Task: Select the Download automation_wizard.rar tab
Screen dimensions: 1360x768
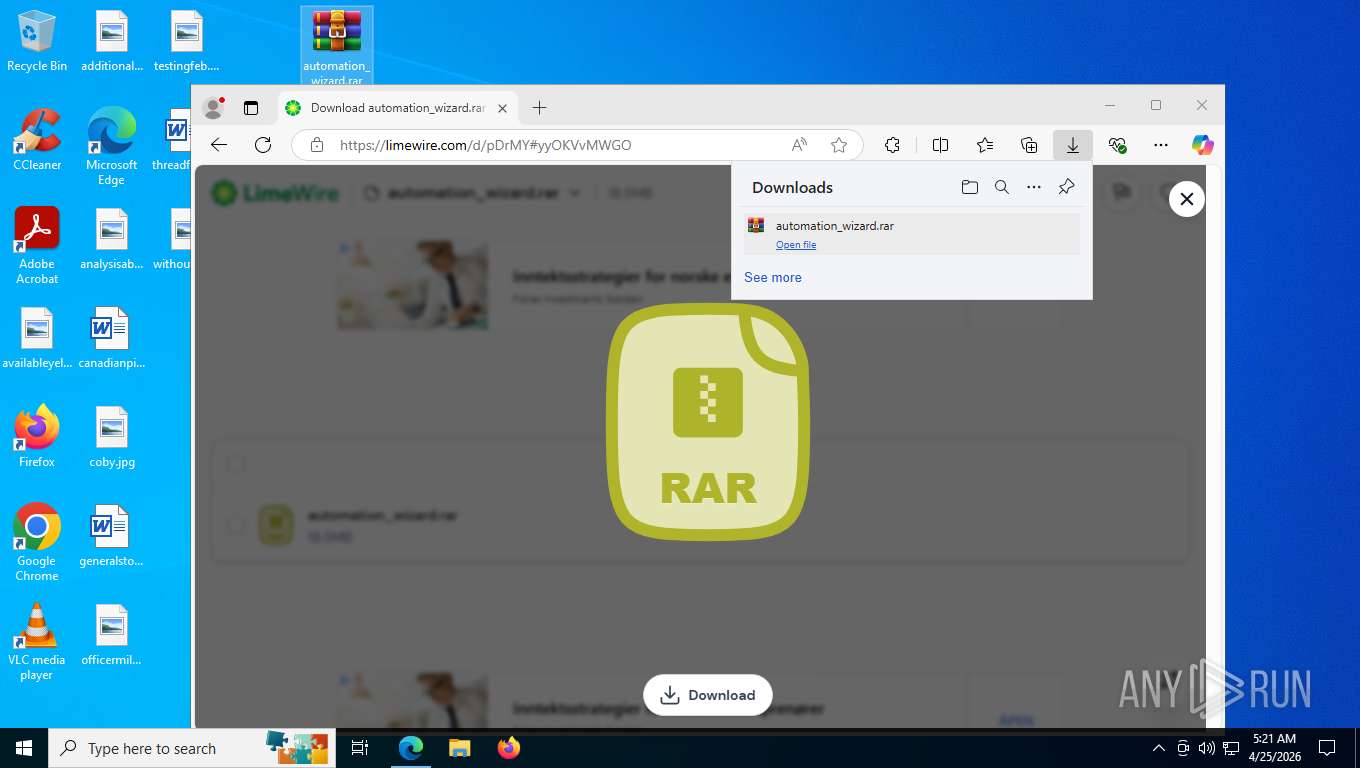Action: click(397, 108)
